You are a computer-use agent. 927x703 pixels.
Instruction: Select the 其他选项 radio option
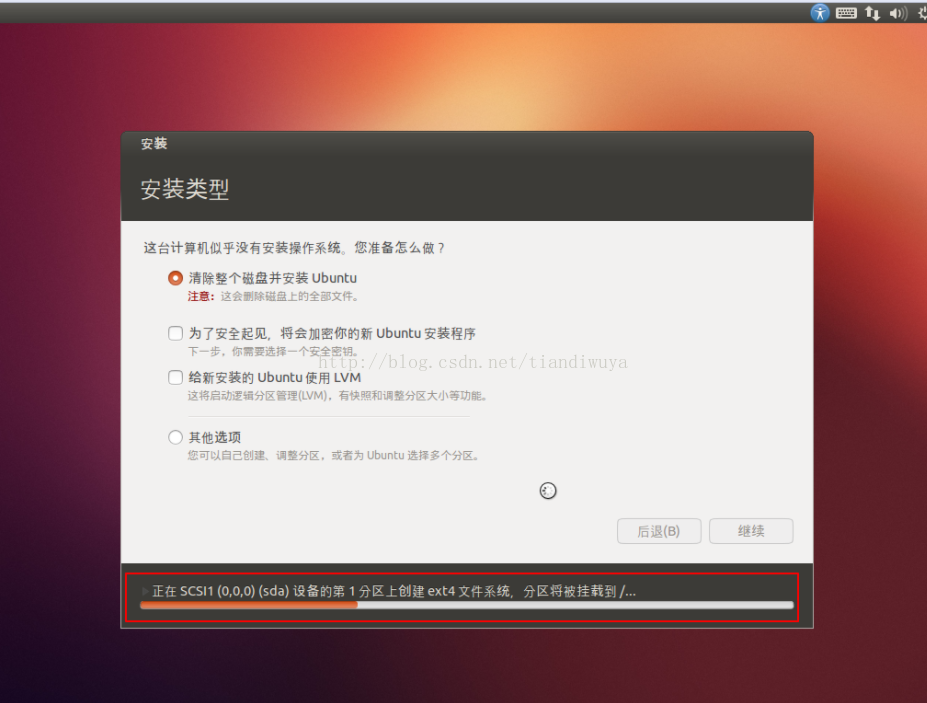click(175, 438)
